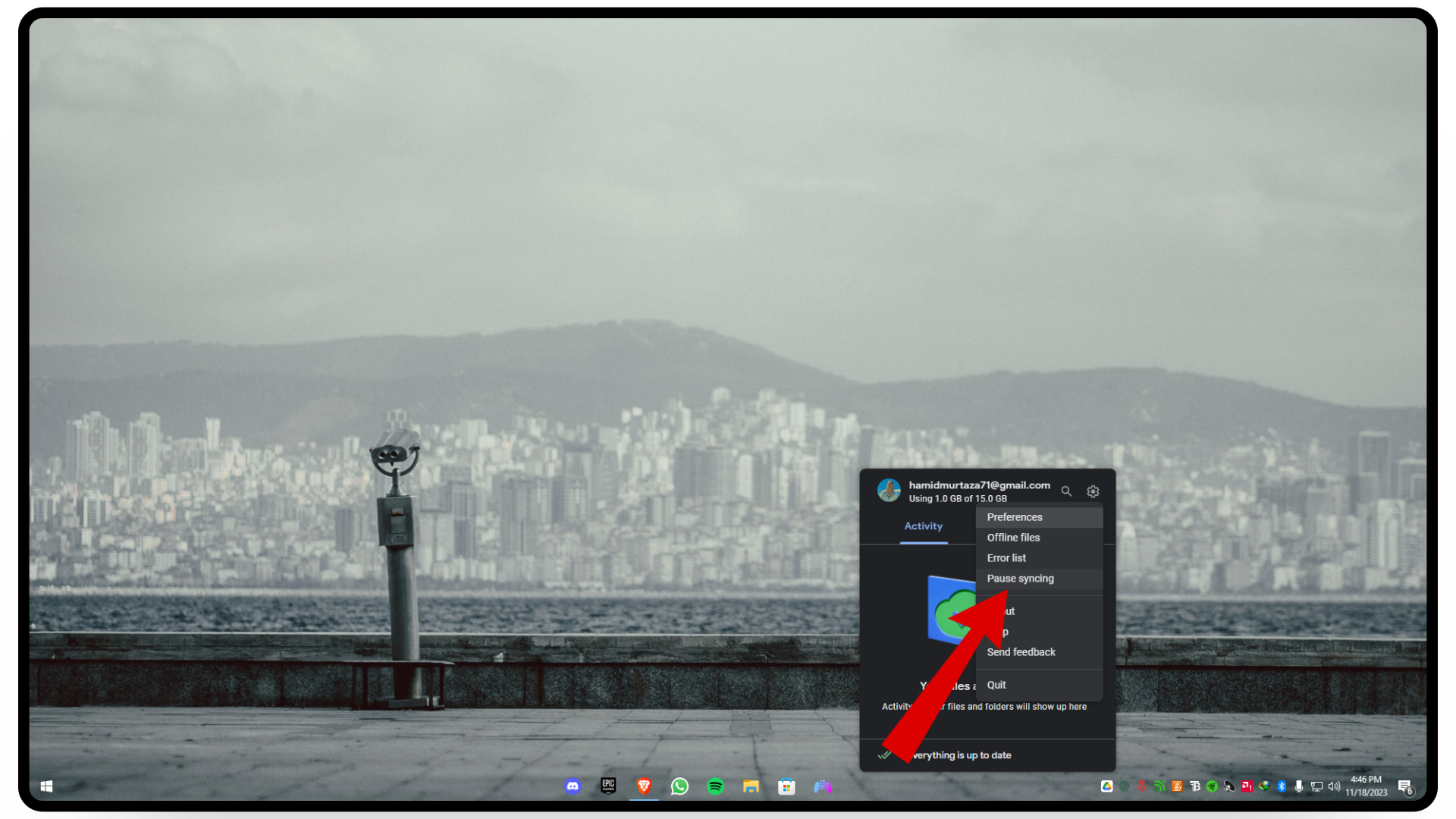Click the Google Drive tray icon
Screen dimensions: 1456x819
click(x=1106, y=786)
